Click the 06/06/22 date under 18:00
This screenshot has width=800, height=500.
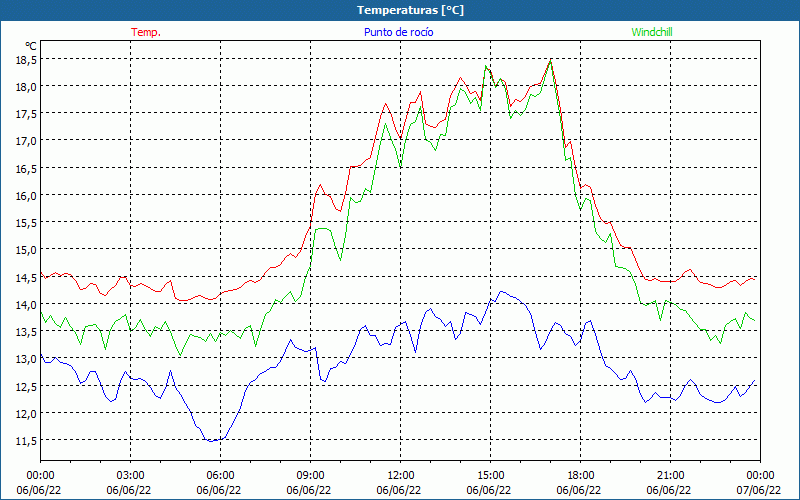coord(579,490)
